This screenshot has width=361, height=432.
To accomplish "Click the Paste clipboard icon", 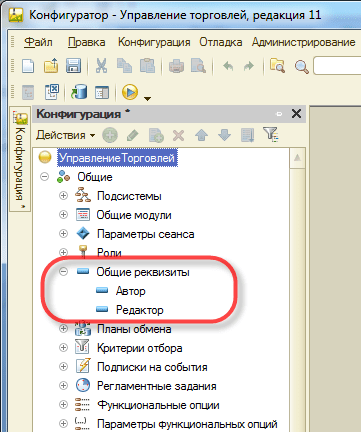I will [x=147, y=66].
